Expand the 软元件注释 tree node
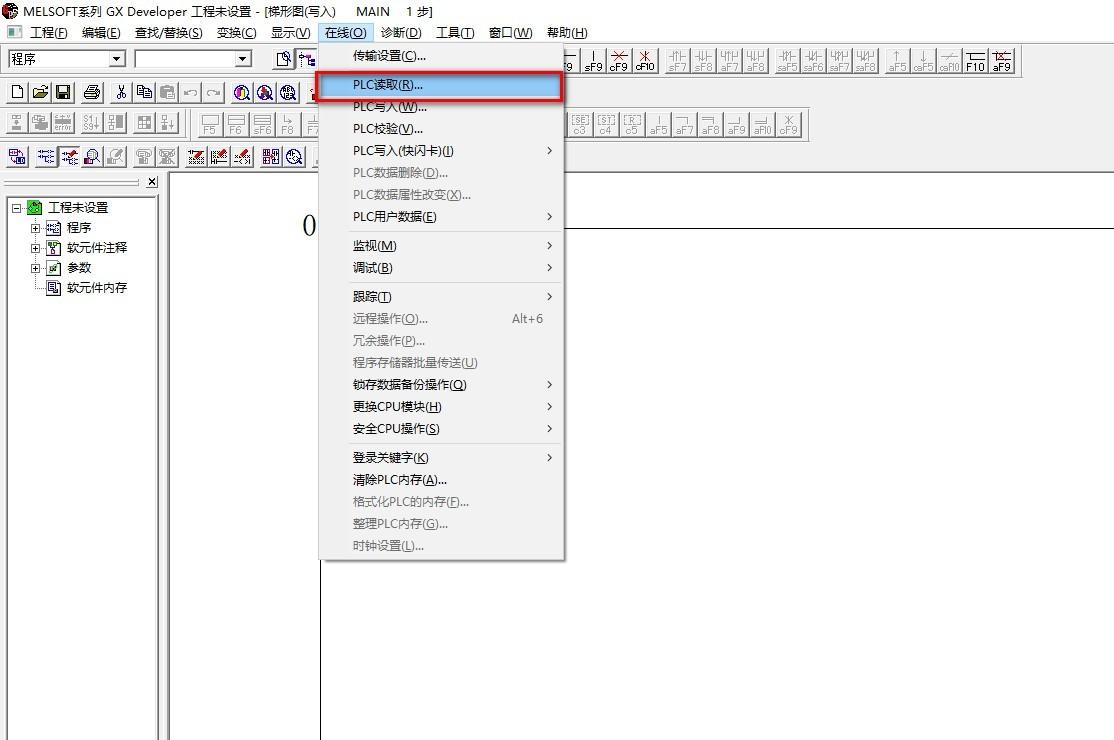Screen dimensions: 1114x740 pyautogui.click(x=35, y=248)
